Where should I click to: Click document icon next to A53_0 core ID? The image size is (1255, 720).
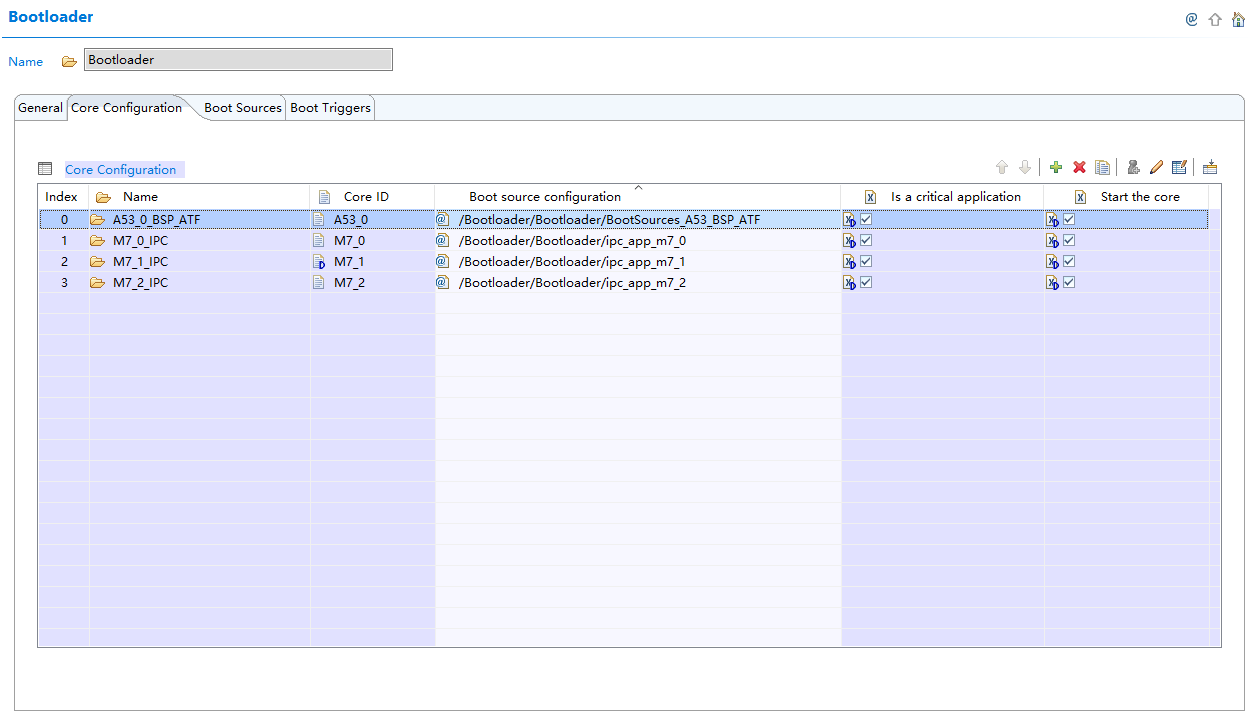pyautogui.click(x=320, y=220)
